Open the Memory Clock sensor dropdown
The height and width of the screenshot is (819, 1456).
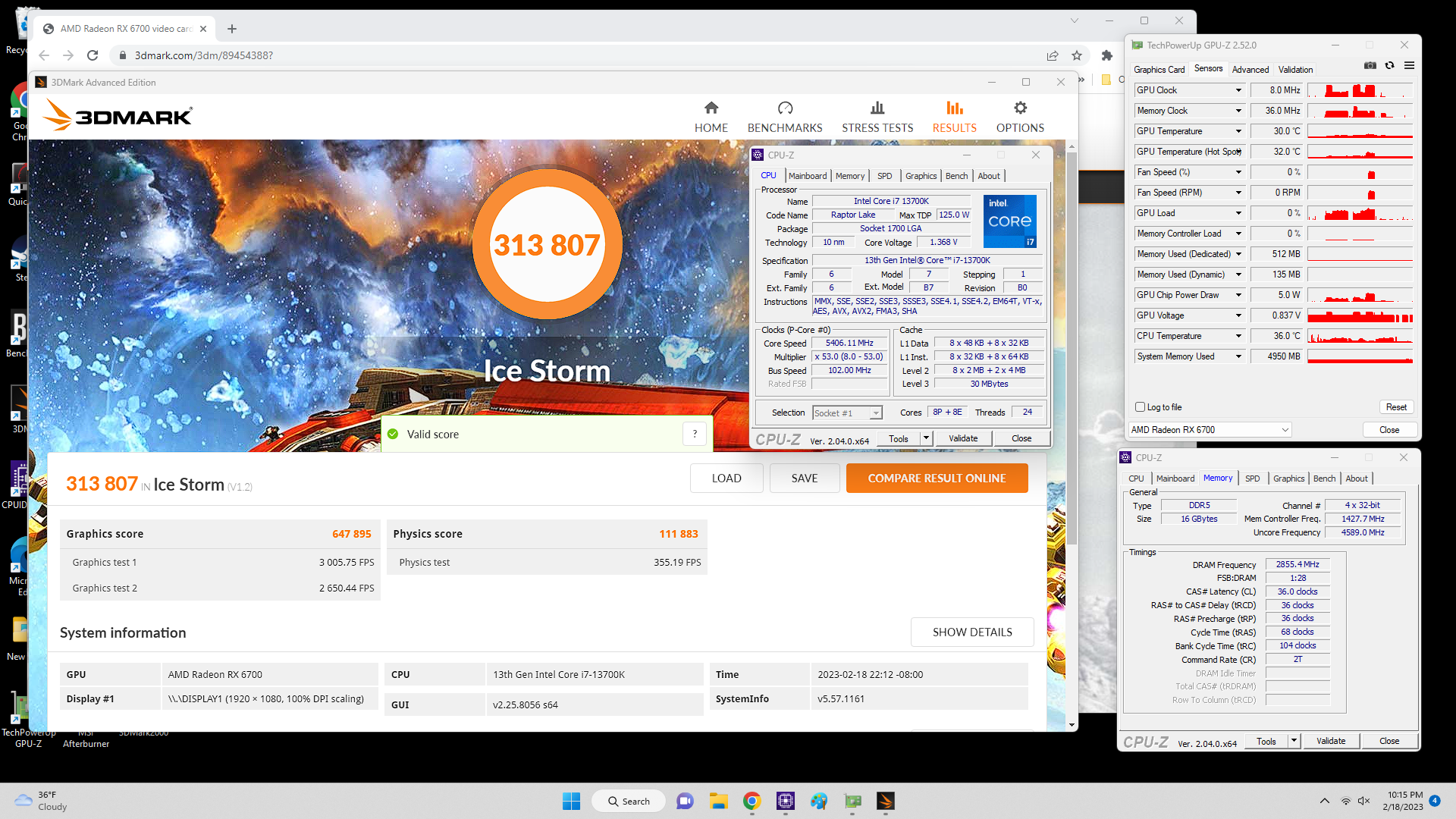pos(1238,111)
